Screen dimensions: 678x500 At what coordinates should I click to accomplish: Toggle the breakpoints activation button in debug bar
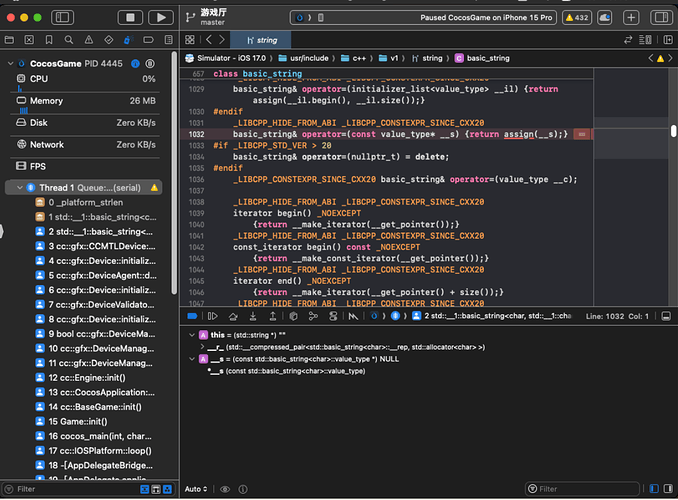point(192,316)
